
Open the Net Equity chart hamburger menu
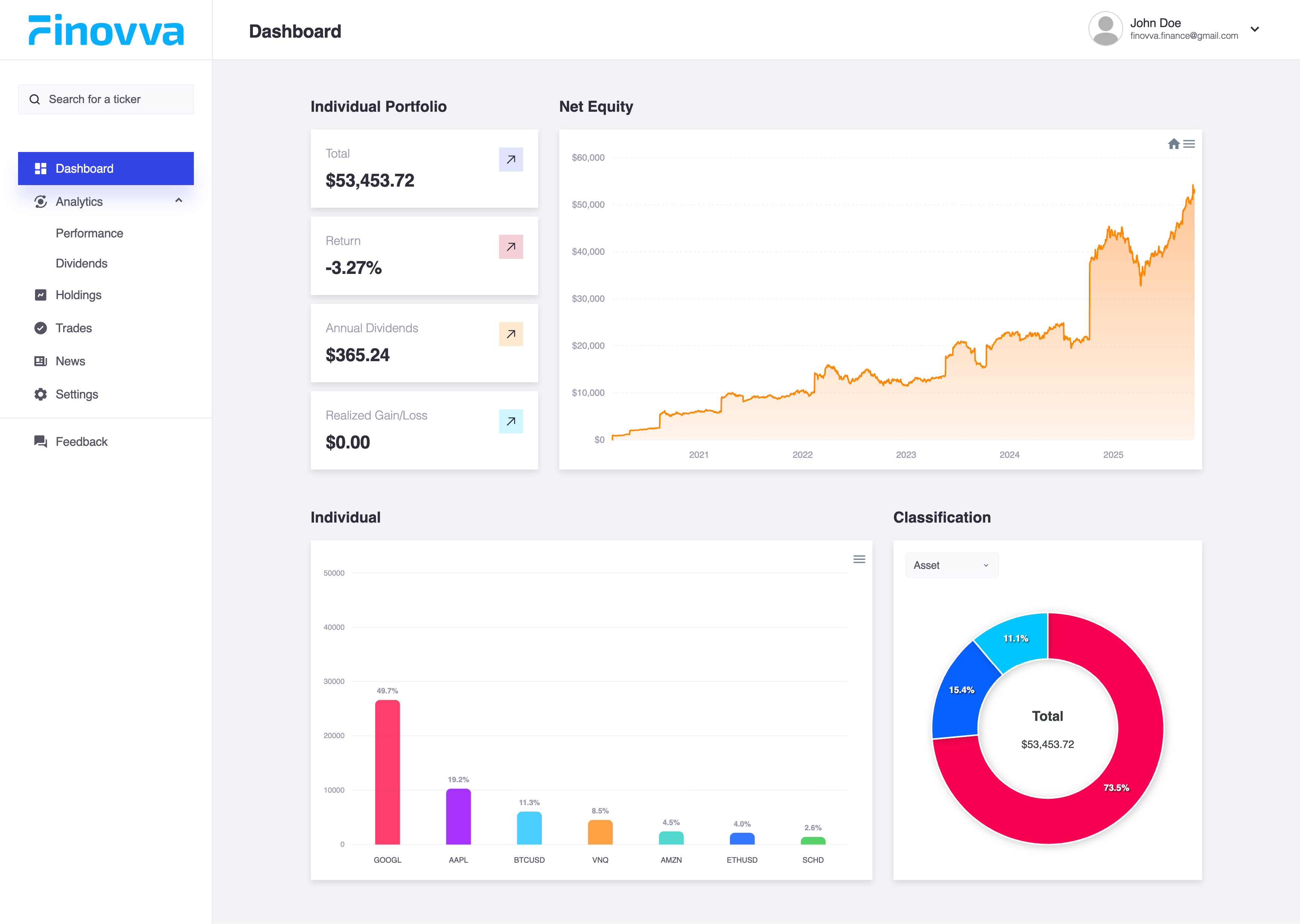[x=1189, y=144]
